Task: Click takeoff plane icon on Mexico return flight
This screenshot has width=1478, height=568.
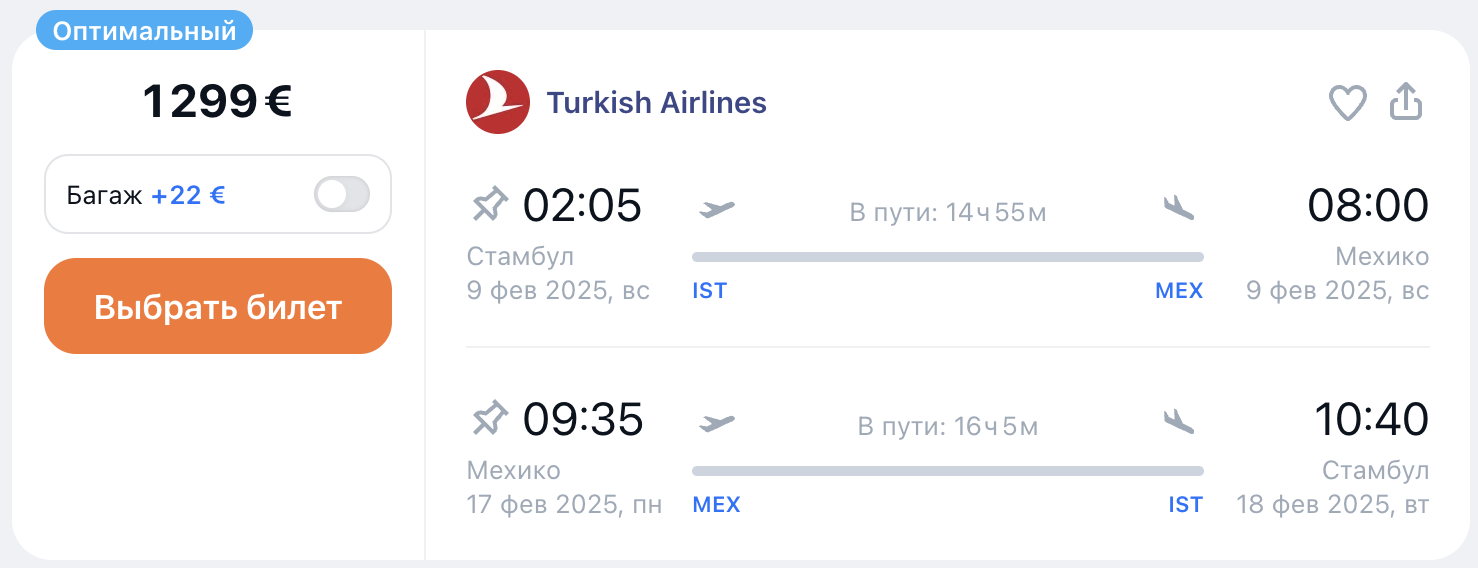Action: point(716,422)
